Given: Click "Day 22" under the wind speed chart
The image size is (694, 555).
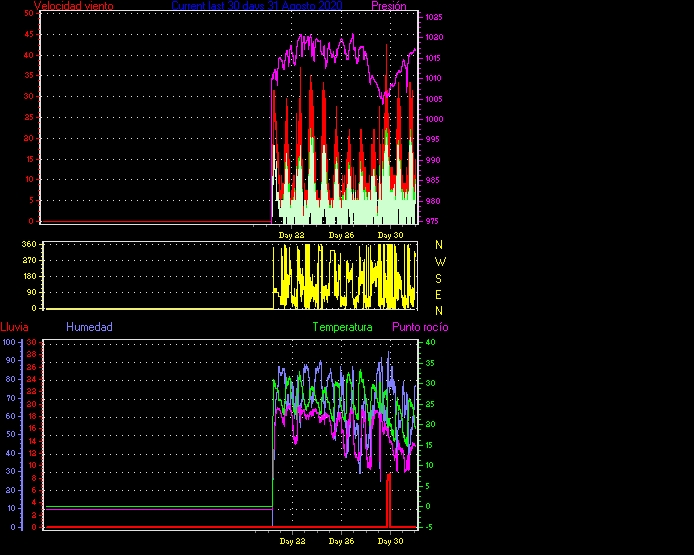Looking at the screenshot, I should tap(292, 235).
